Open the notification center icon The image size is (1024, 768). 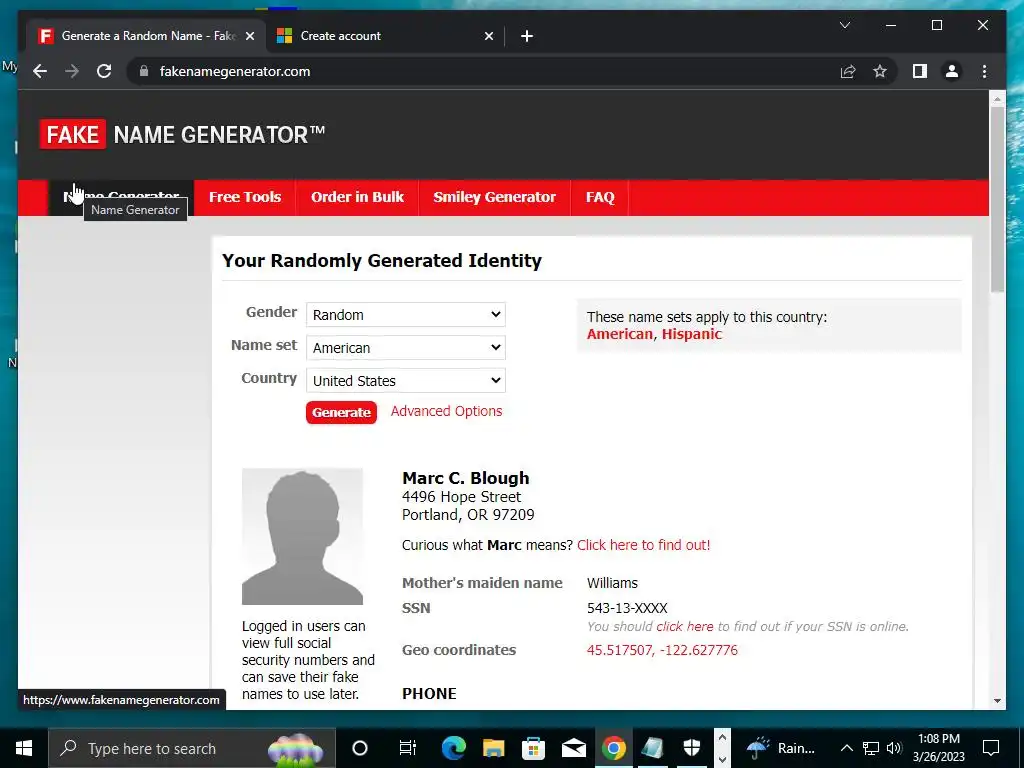coord(991,748)
